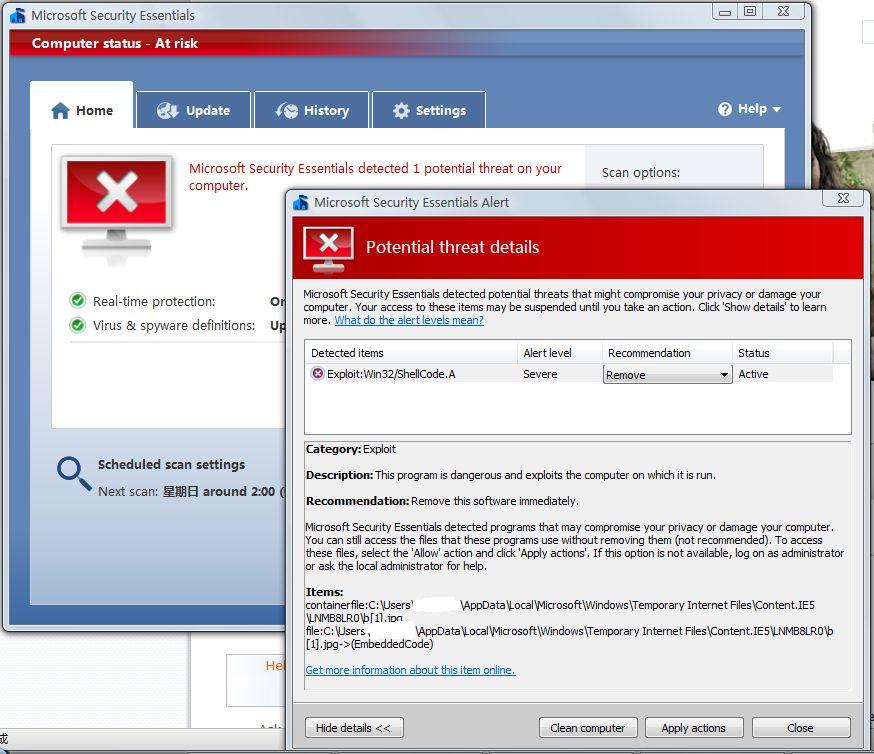Click the 'Potential threat details' heading
This screenshot has height=754, width=874.
pos(453,247)
